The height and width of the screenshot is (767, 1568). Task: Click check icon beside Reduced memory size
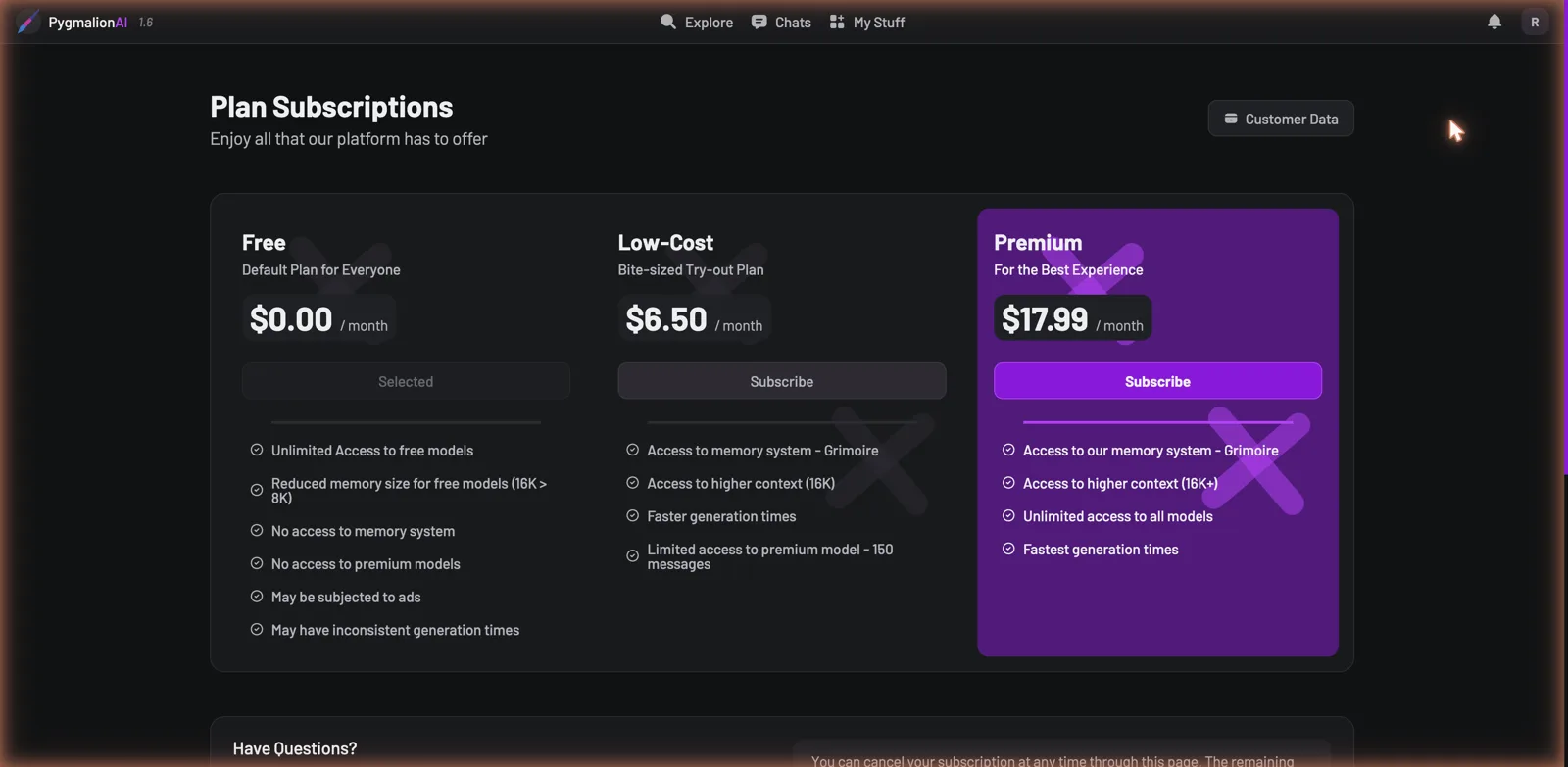[x=257, y=490]
